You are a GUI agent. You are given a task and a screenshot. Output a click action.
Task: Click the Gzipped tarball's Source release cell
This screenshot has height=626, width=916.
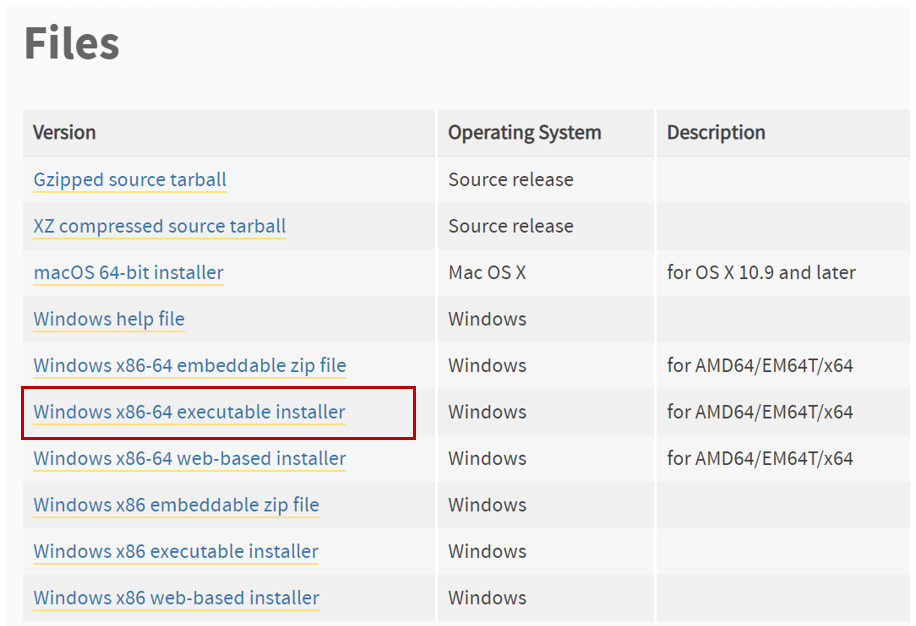511,180
